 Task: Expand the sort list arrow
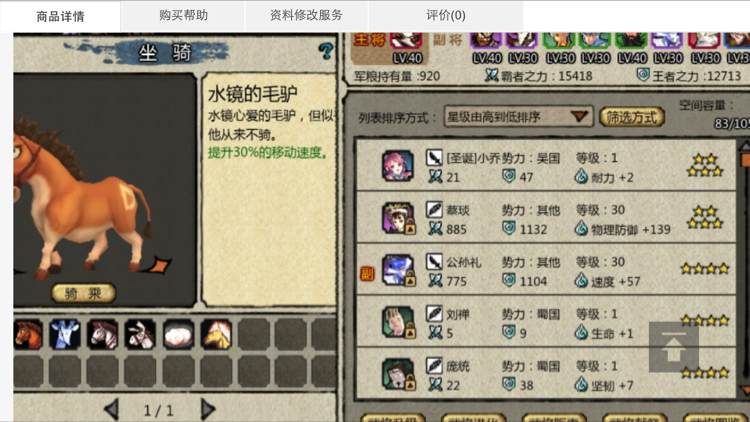point(579,116)
